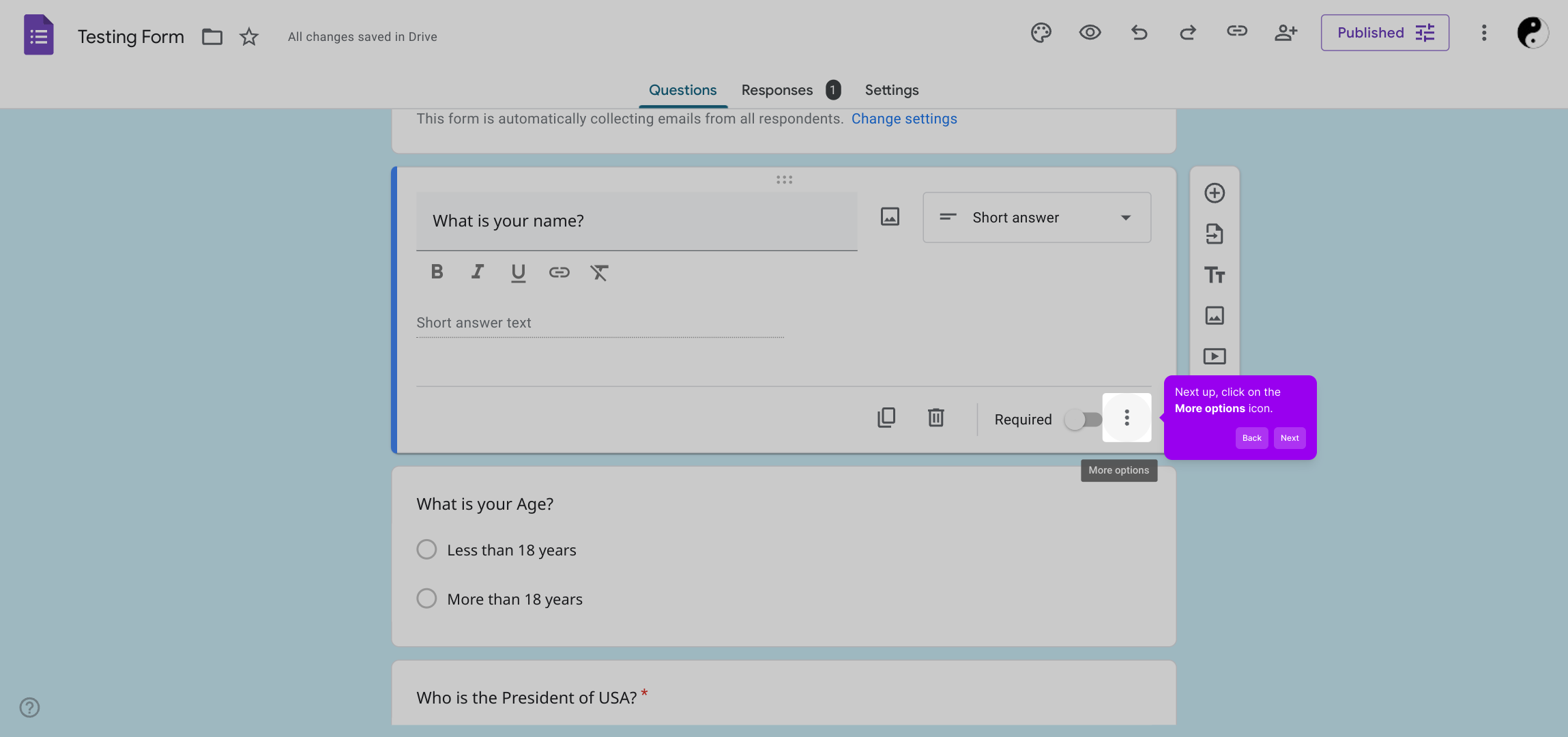This screenshot has height=737, width=1568.
Task: Switch to the Settings tab
Action: click(891, 90)
